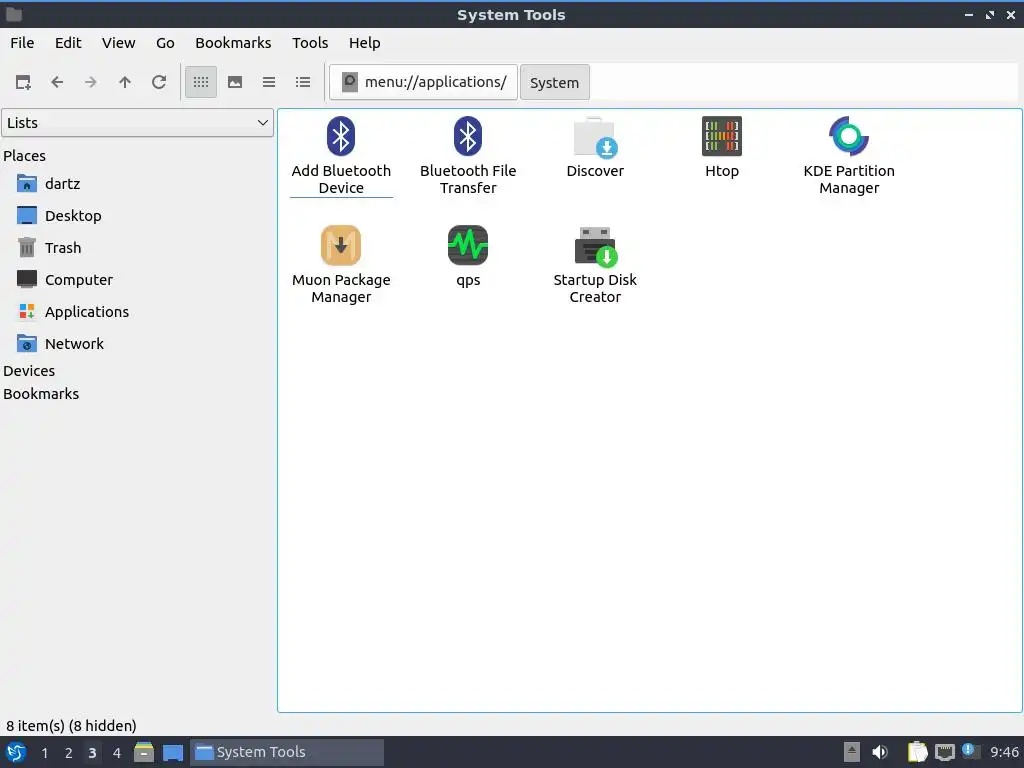Click the network tray icon
The width and height of the screenshot is (1024, 768).
click(944, 752)
